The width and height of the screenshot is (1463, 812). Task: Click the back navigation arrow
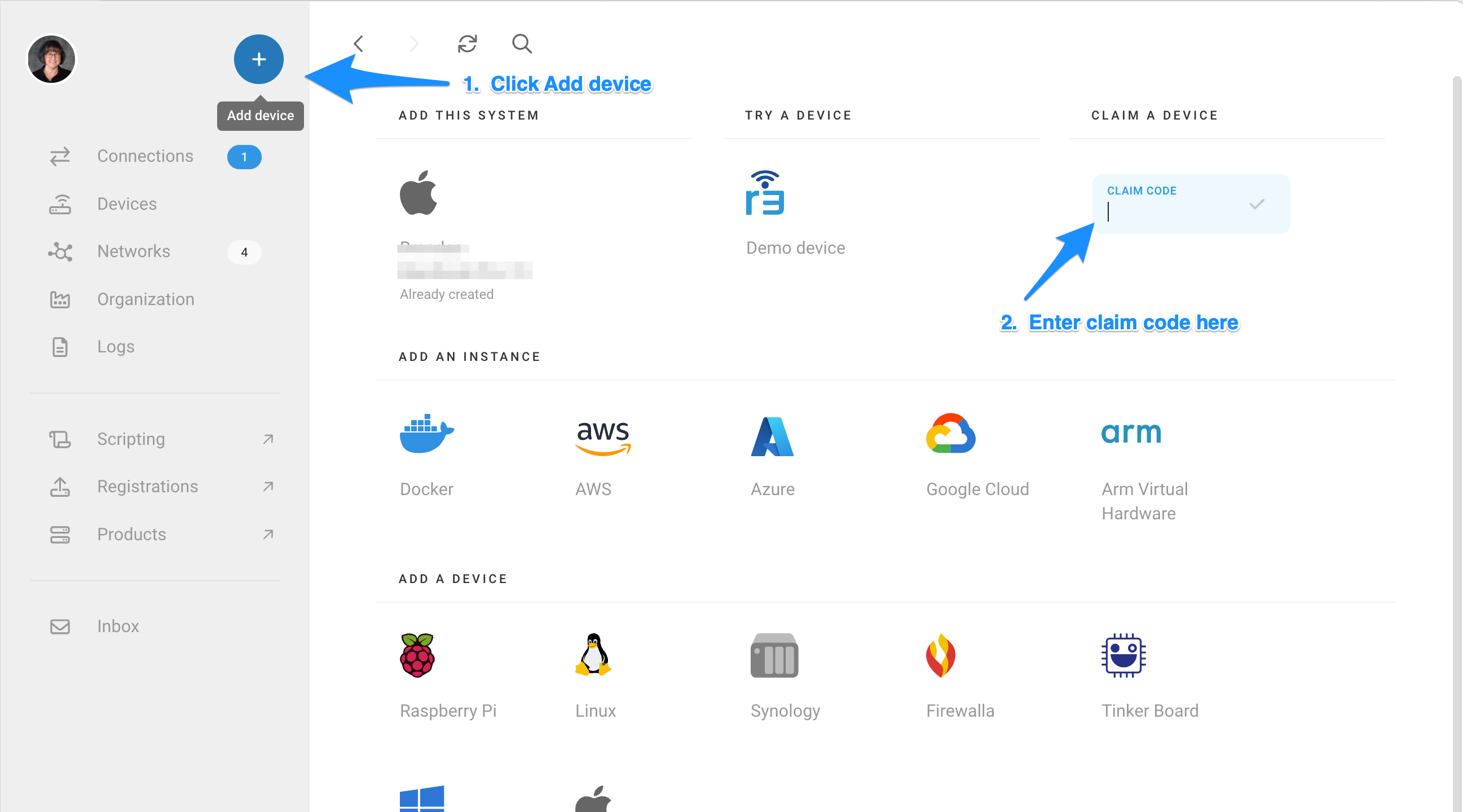[358, 44]
